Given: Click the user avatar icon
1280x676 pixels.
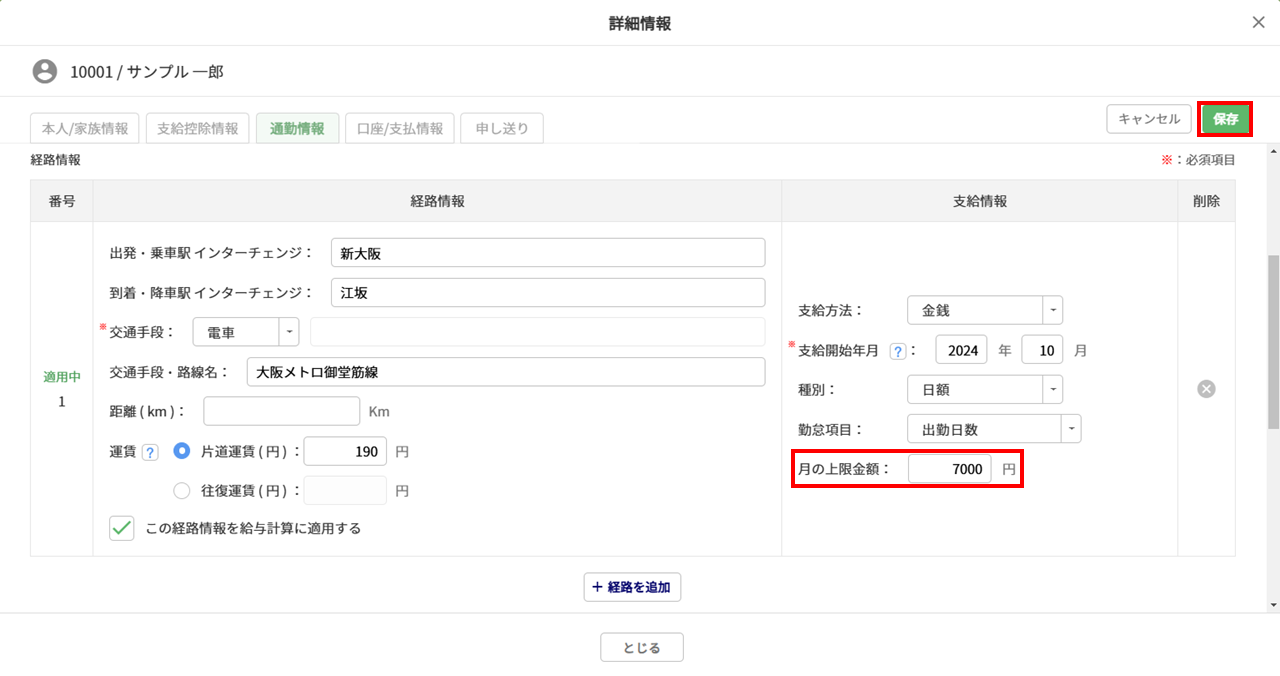Looking at the screenshot, I should click(45, 72).
